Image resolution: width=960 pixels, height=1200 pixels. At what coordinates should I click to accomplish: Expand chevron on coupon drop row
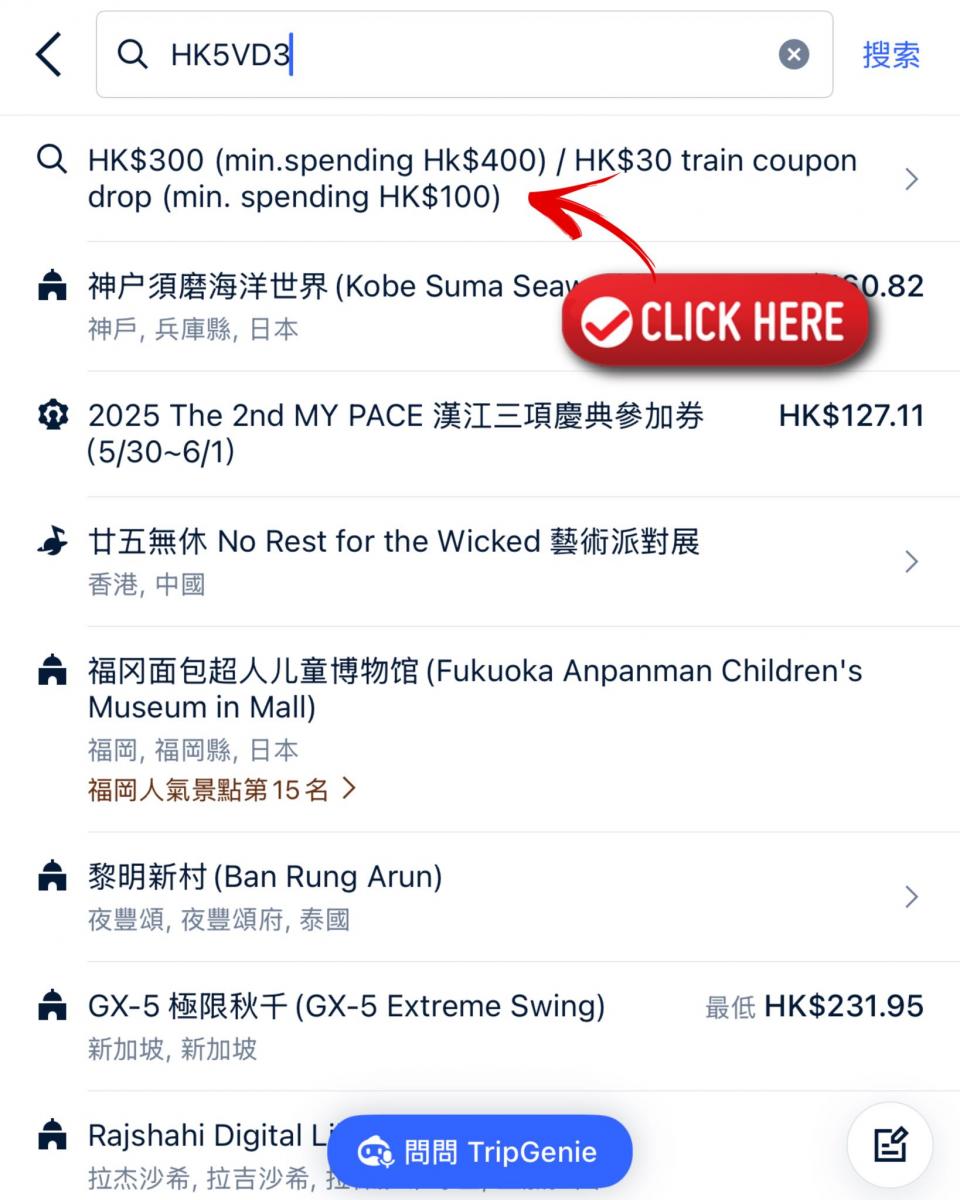click(911, 179)
